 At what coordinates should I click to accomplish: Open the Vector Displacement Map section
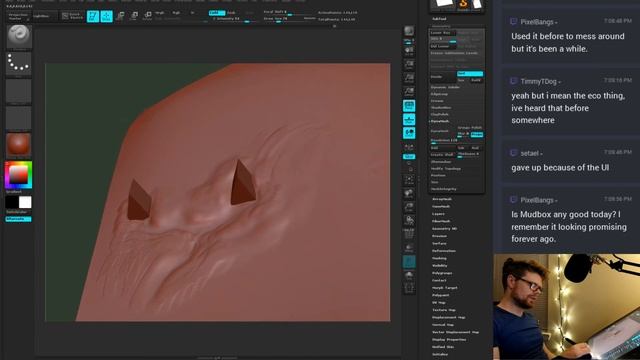pyautogui.click(x=456, y=332)
